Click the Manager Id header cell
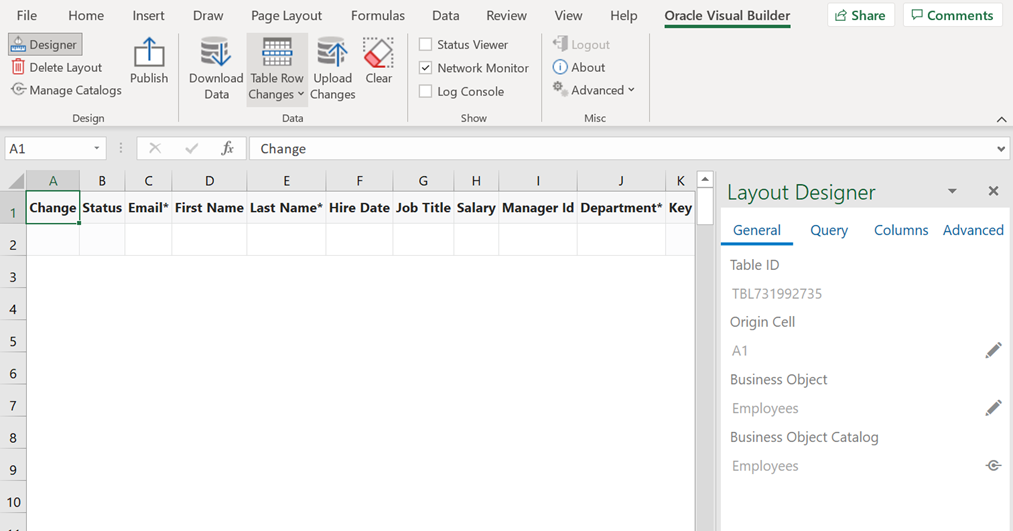Viewport: 1013px width, 531px height. 538,207
